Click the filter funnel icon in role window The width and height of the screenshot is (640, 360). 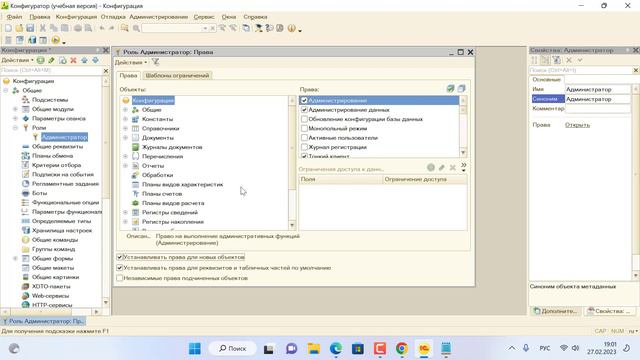click(156, 62)
